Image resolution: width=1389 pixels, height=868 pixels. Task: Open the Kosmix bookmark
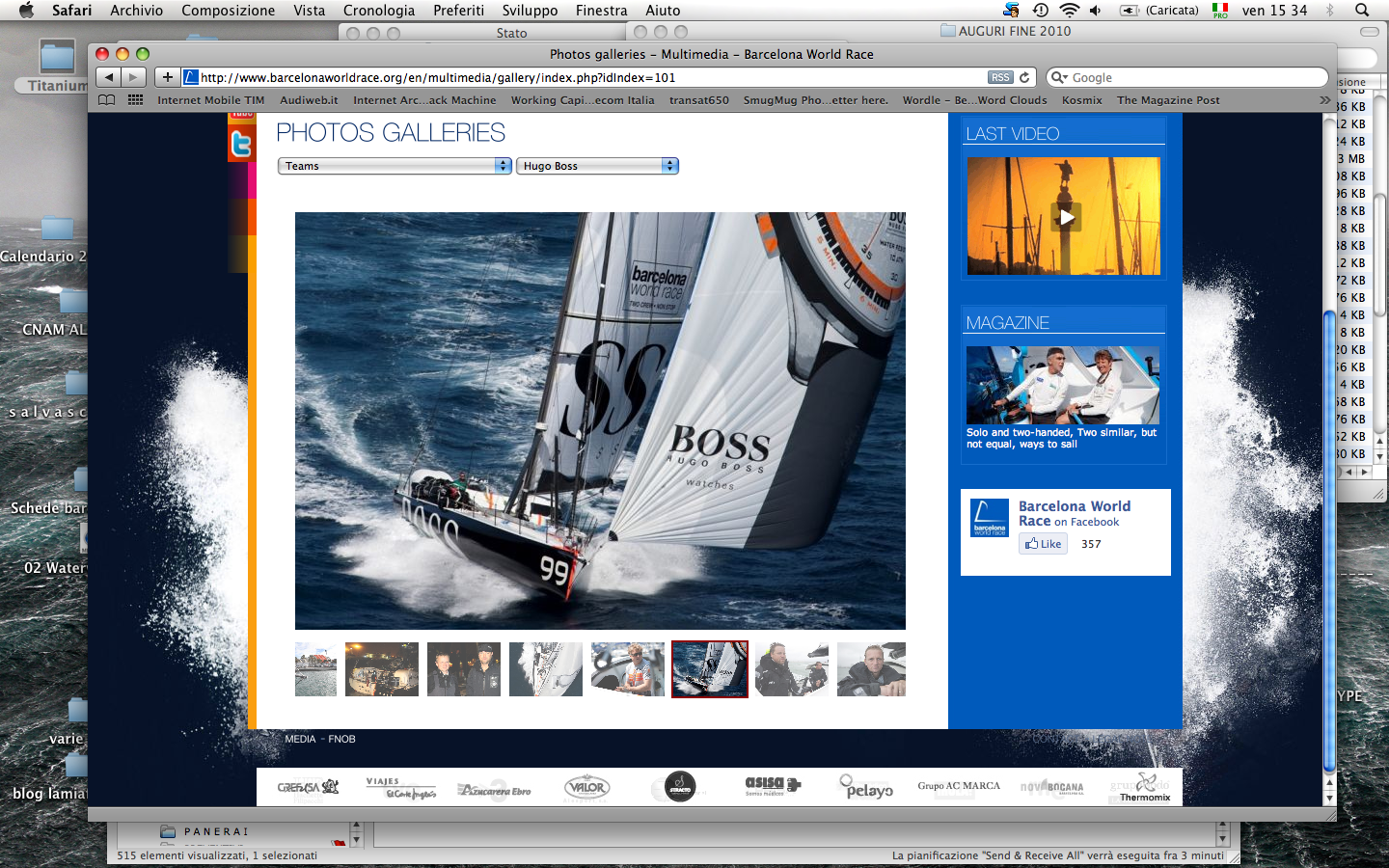1081,100
